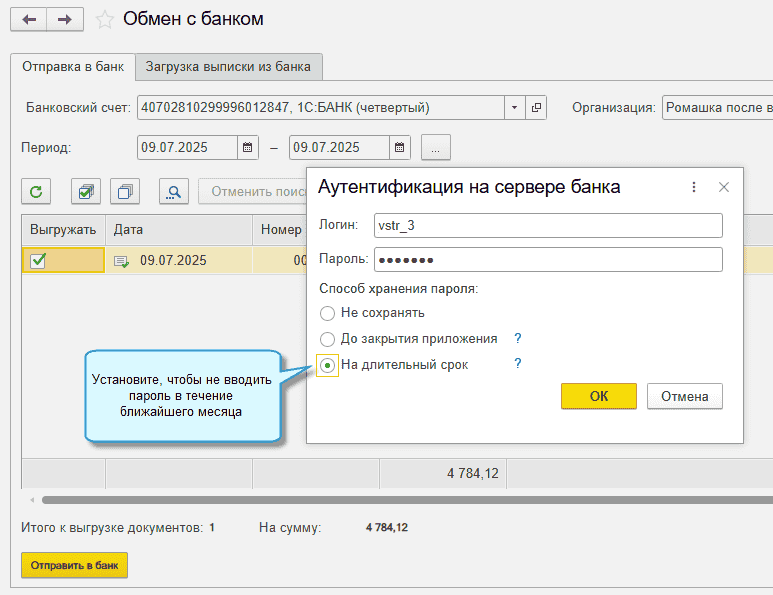Image resolution: width=773 pixels, height=595 pixels.
Task: Open the start date calendar picker
Action: (x=248, y=147)
